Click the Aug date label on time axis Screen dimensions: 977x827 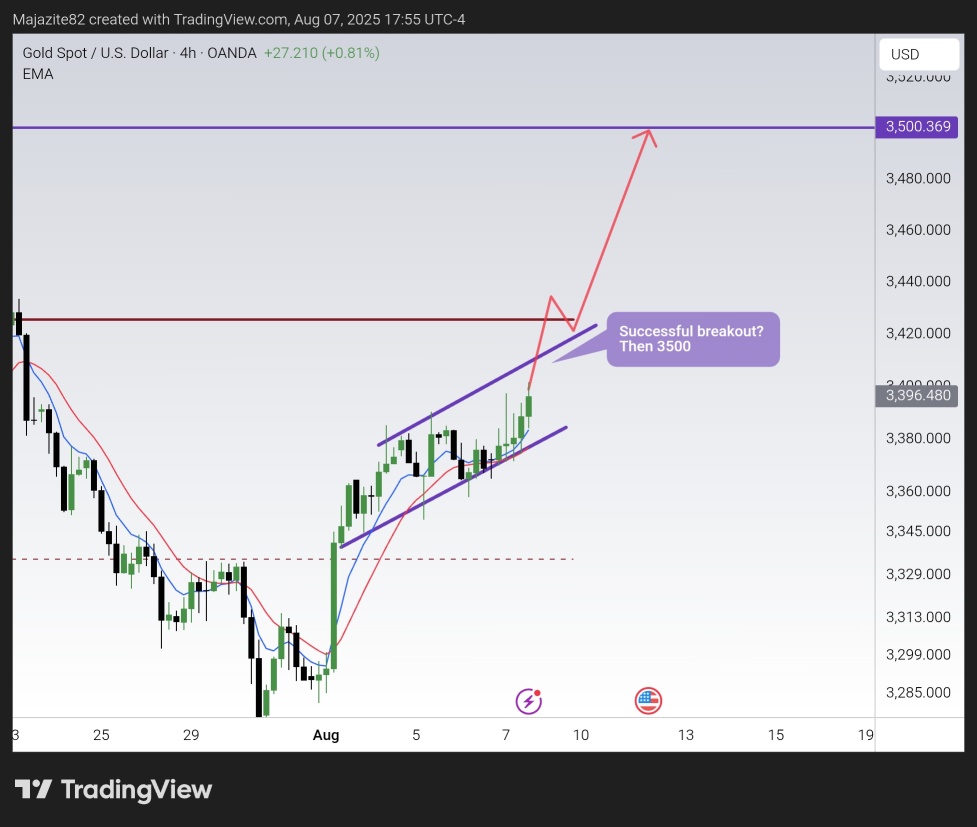326,735
